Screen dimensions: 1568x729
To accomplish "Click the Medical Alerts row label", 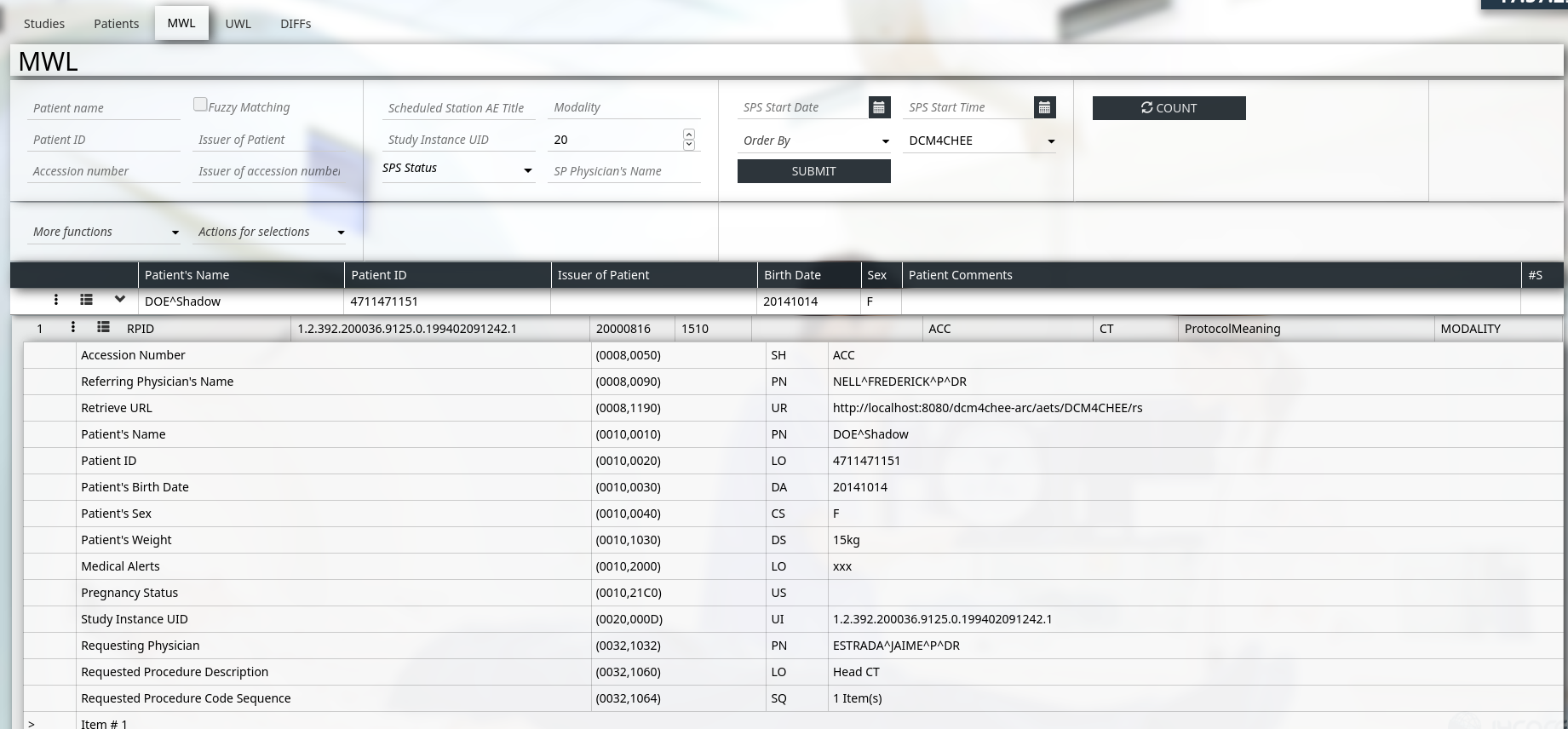I will point(120,566).
